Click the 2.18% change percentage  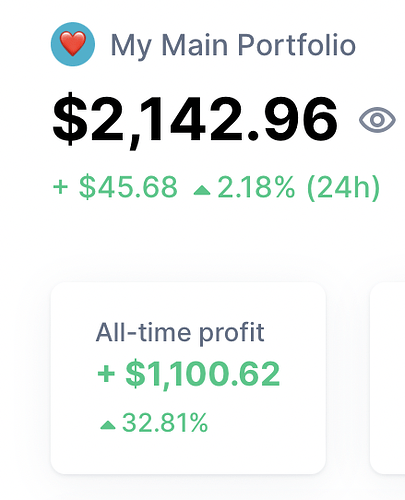pos(256,187)
